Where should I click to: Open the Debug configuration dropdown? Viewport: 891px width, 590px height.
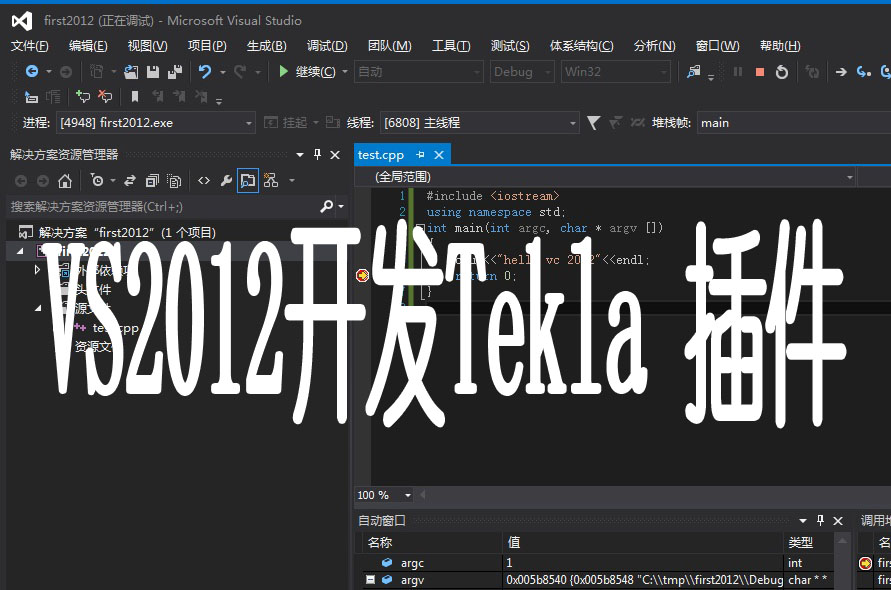(522, 72)
